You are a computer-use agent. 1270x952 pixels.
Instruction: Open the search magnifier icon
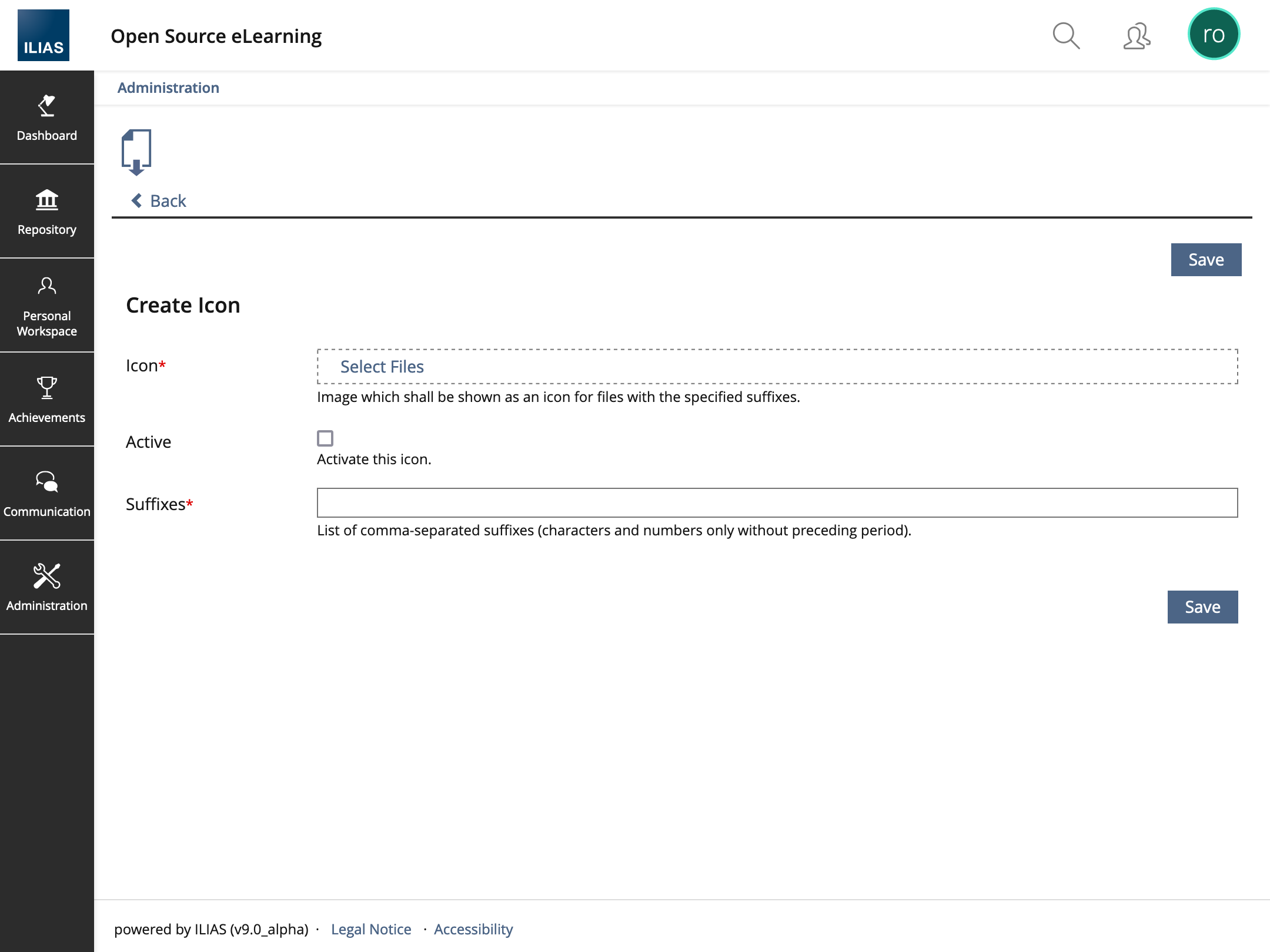coord(1065,36)
